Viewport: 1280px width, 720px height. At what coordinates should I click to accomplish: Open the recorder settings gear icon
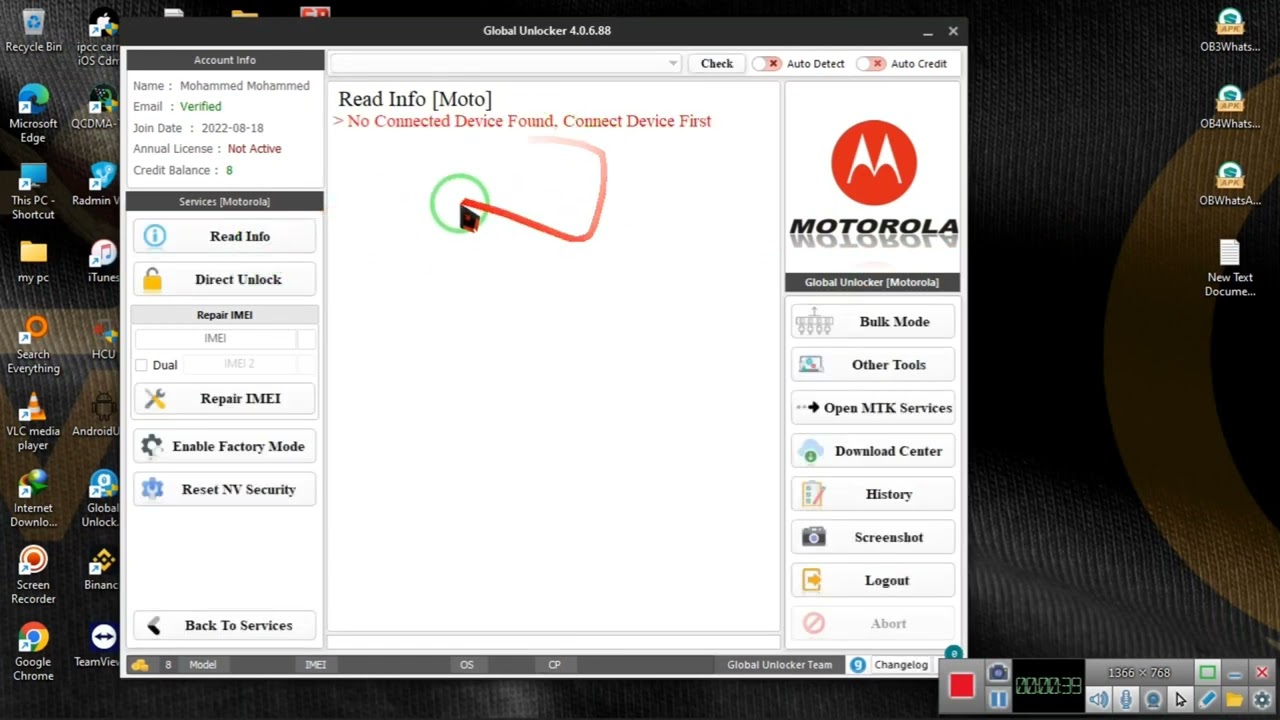[1261, 700]
